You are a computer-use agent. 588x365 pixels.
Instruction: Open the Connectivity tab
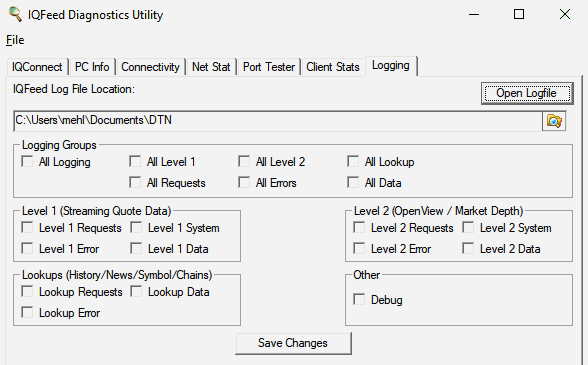click(x=150, y=67)
